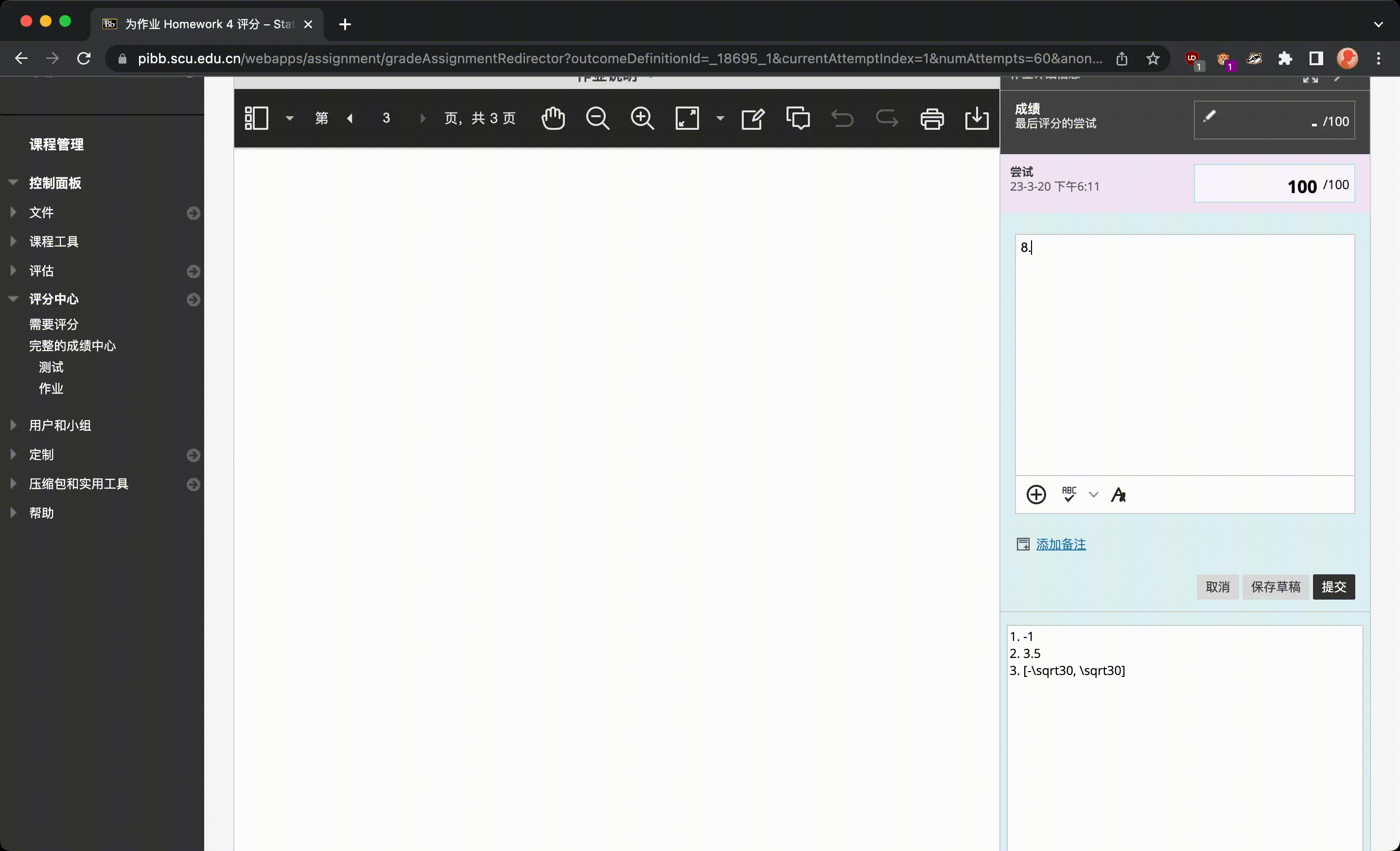Click the address bar URL
This screenshot has height=851, width=1400.
pos(619,58)
